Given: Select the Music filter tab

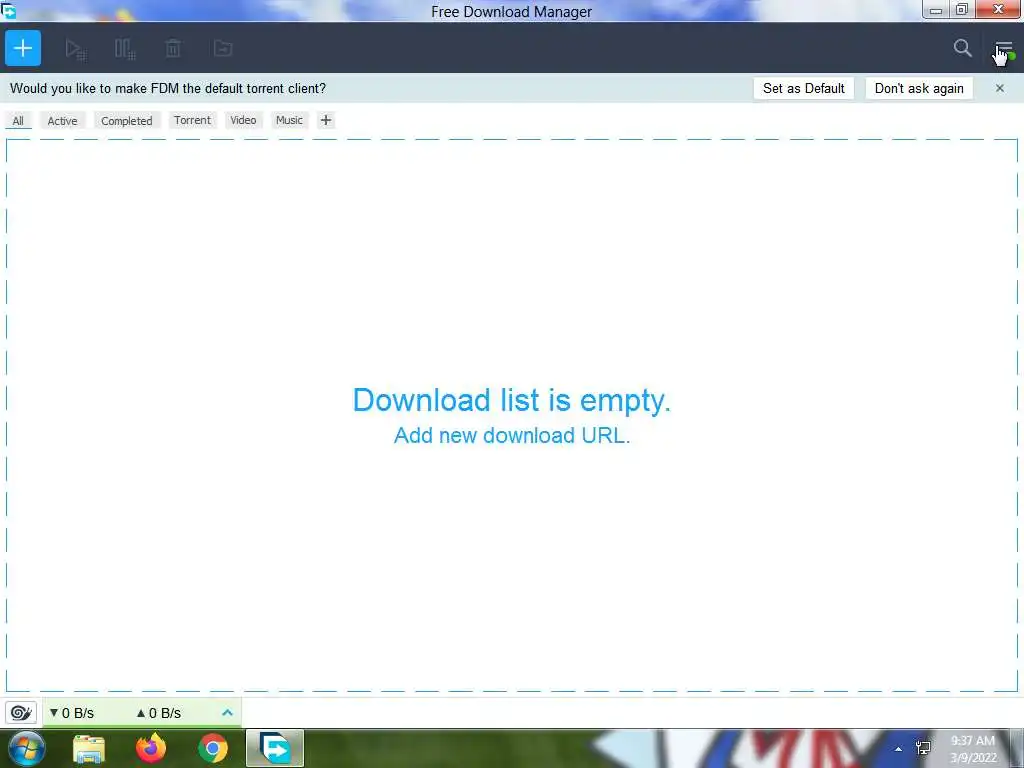Looking at the screenshot, I should click(x=289, y=120).
